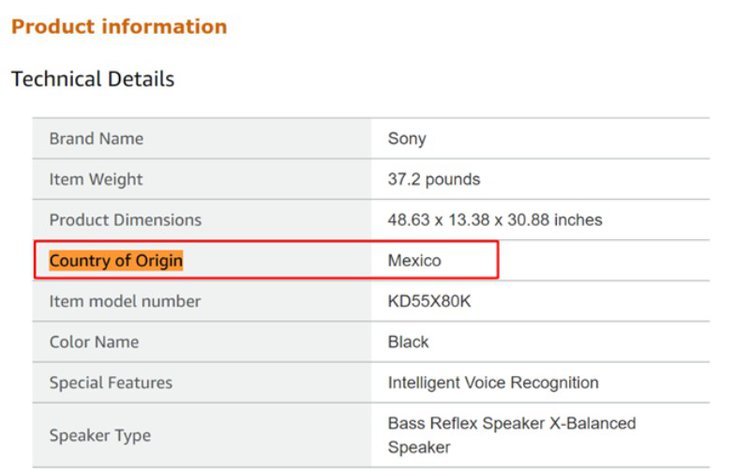The width and height of the screenshot is (750, 469).
Task: Click the Mexico value
Action: point(414,261)
